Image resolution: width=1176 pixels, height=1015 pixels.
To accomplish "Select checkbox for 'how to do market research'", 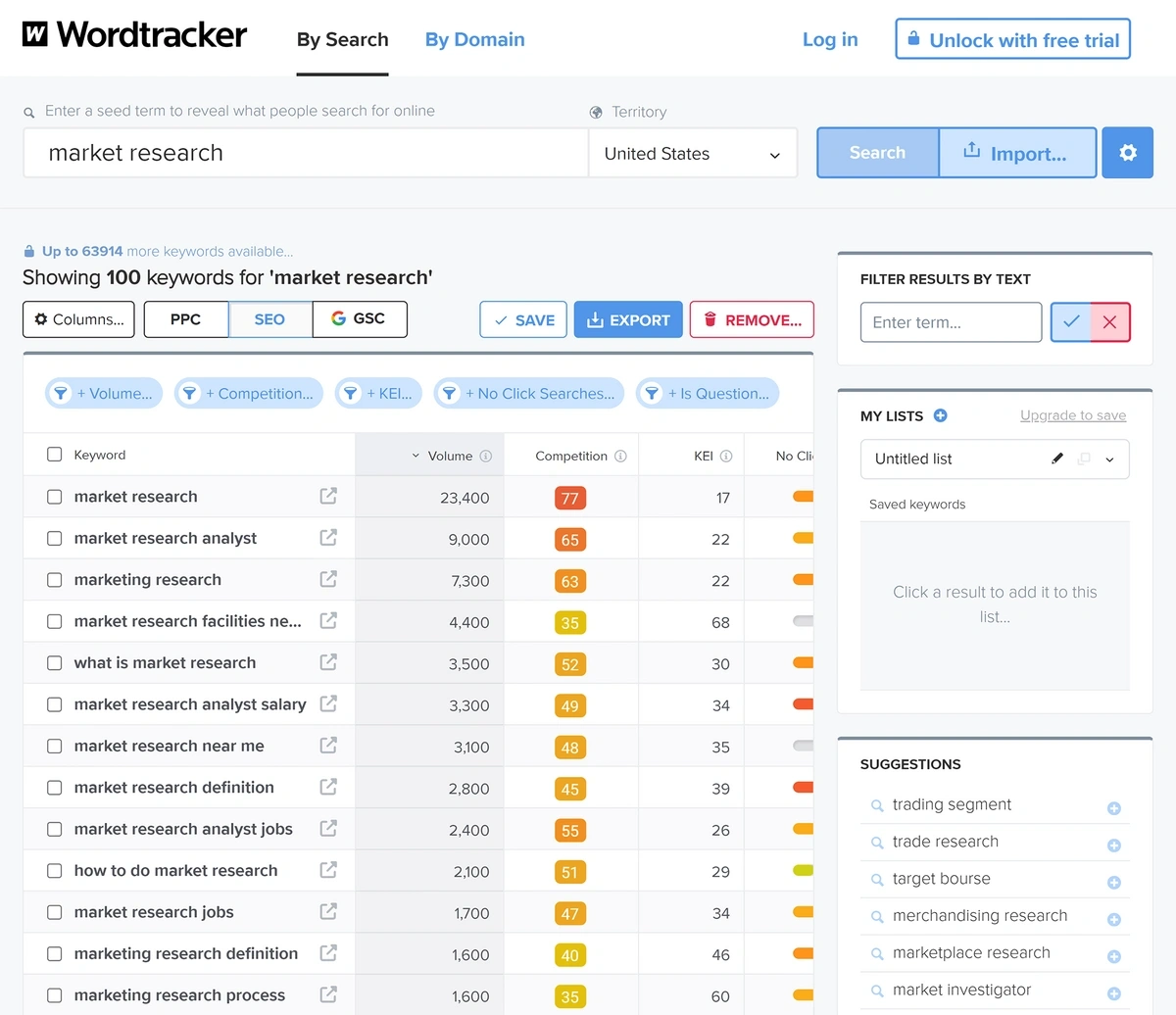I will (x=55, y=871).
